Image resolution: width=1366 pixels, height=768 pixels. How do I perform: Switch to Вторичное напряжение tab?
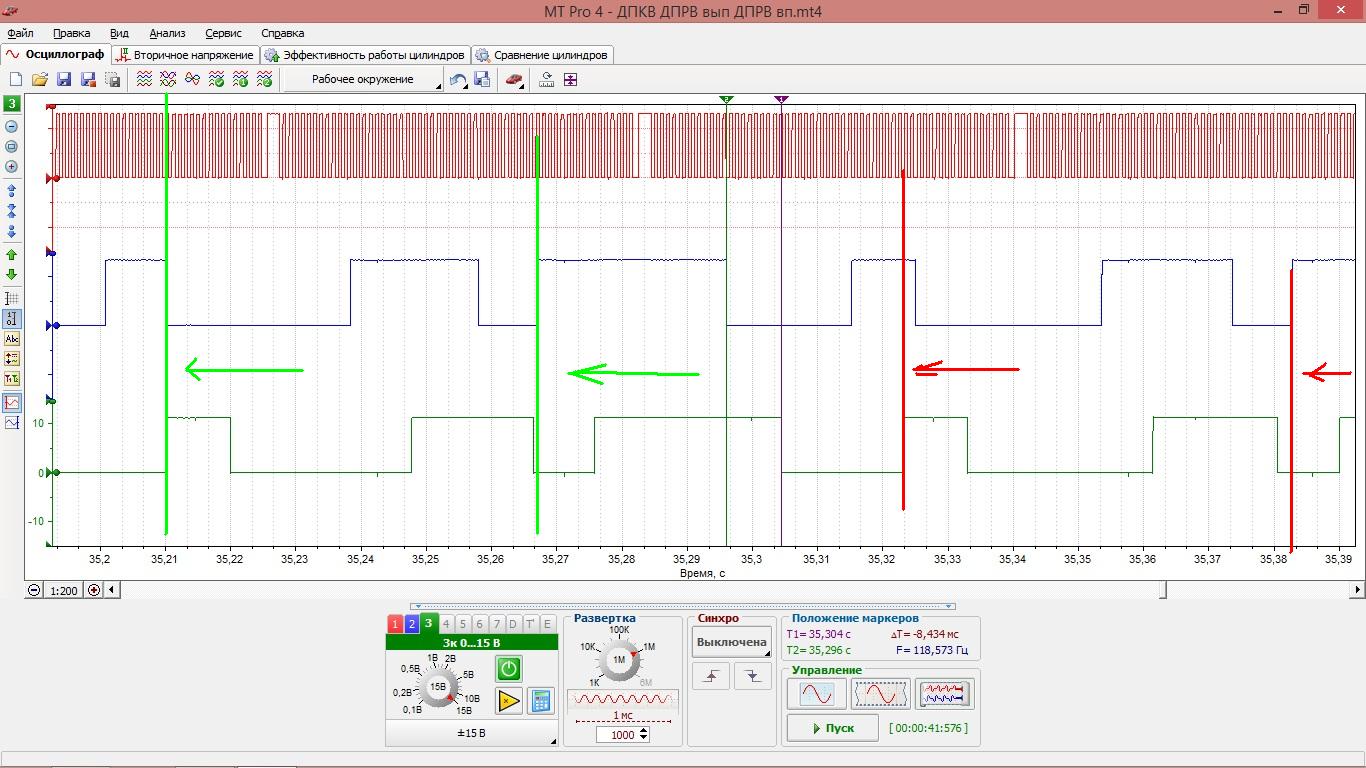(x=185, y=55)
